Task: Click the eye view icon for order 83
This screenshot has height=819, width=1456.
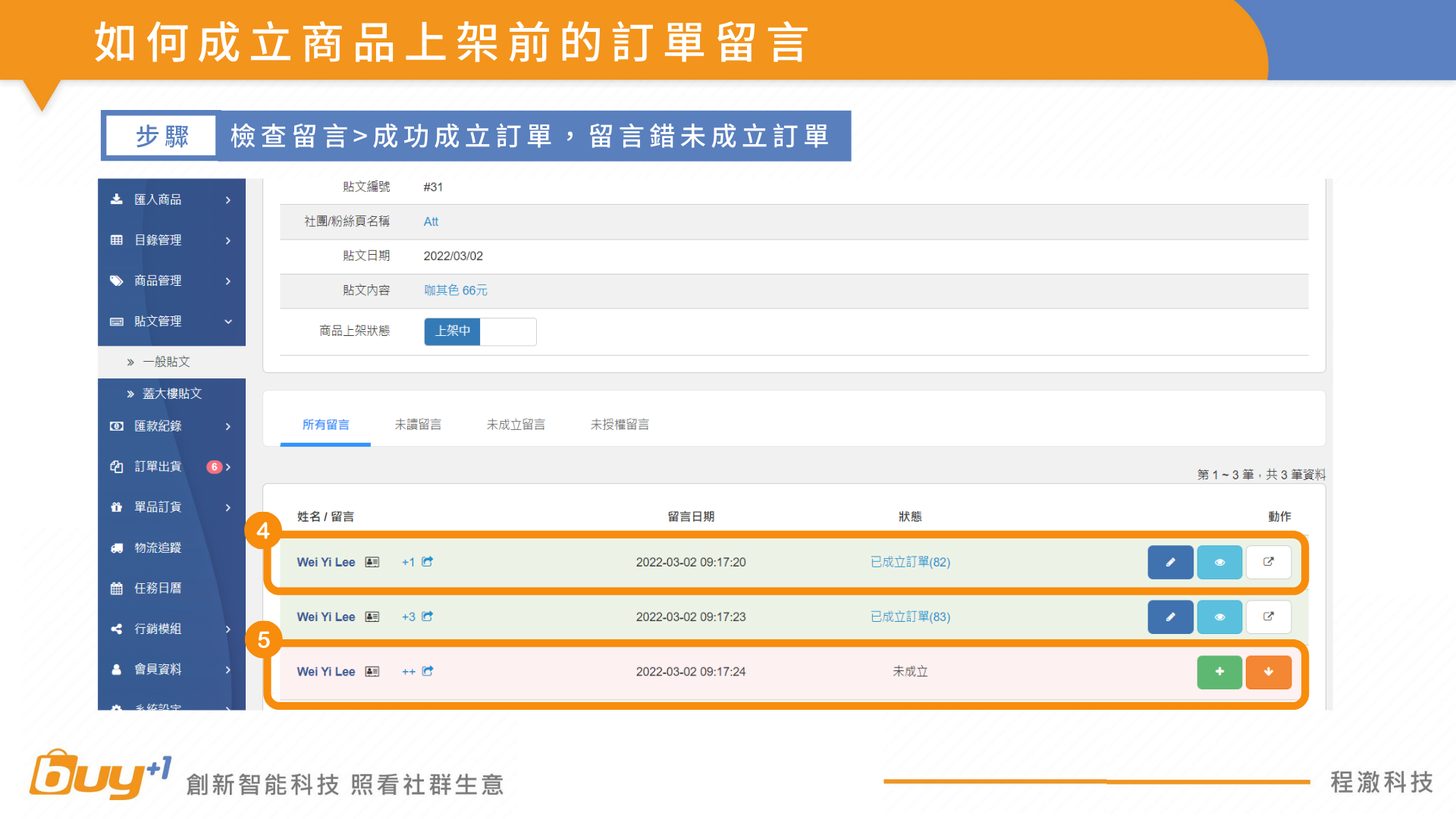Action: (x=1219, y=617)
